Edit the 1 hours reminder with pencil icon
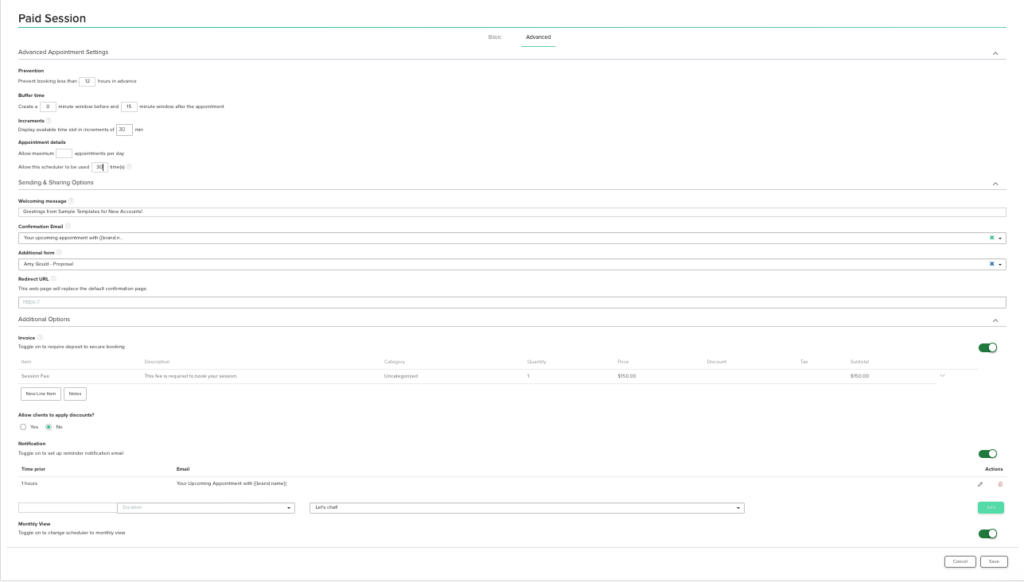 980,484
